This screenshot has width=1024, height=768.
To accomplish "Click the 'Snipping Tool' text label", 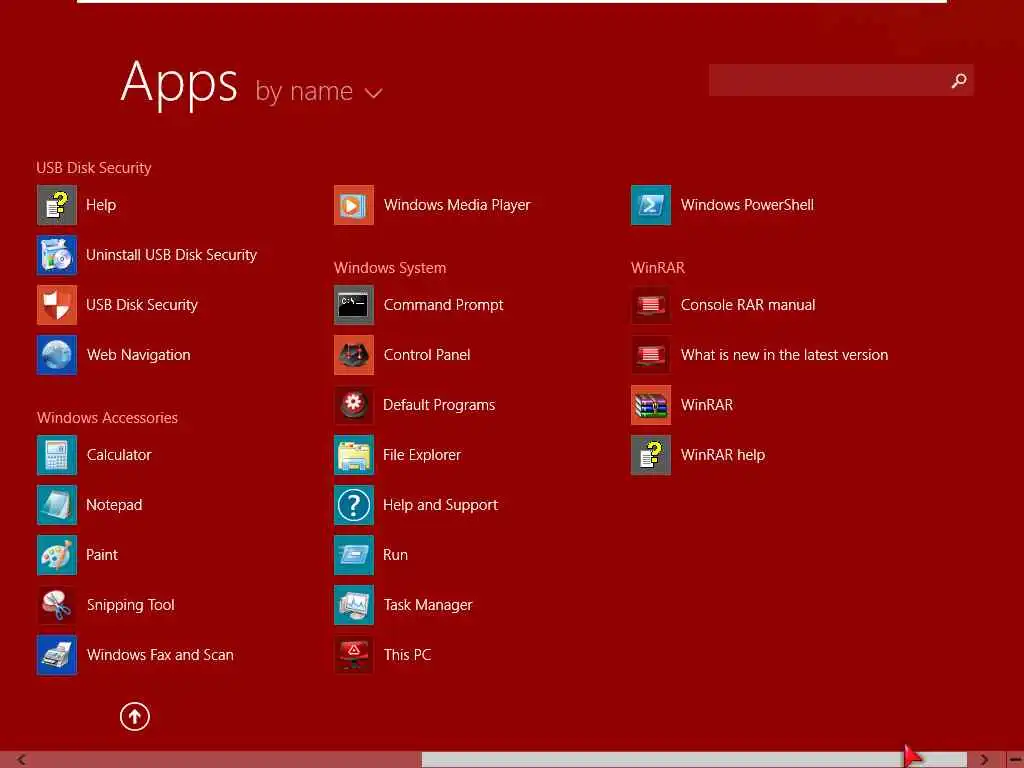I will [x=131, y=605].
